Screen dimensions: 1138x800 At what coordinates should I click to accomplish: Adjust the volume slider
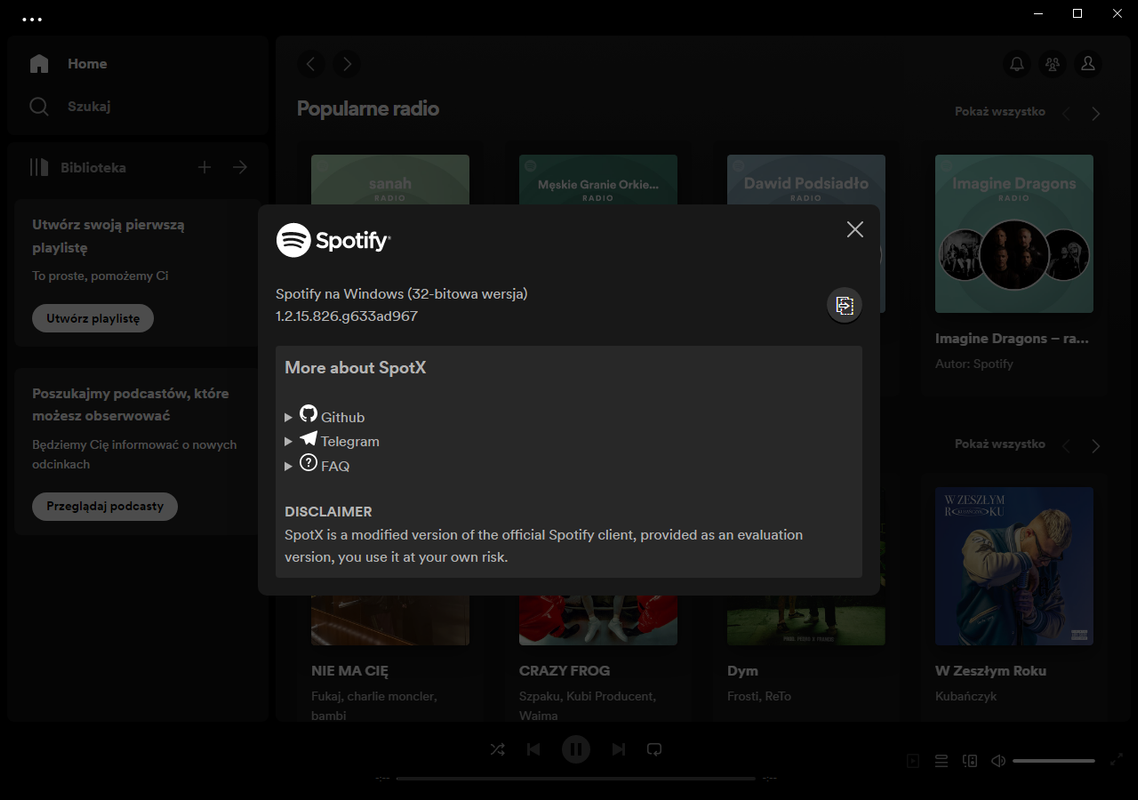click(x=1054, y=761)
